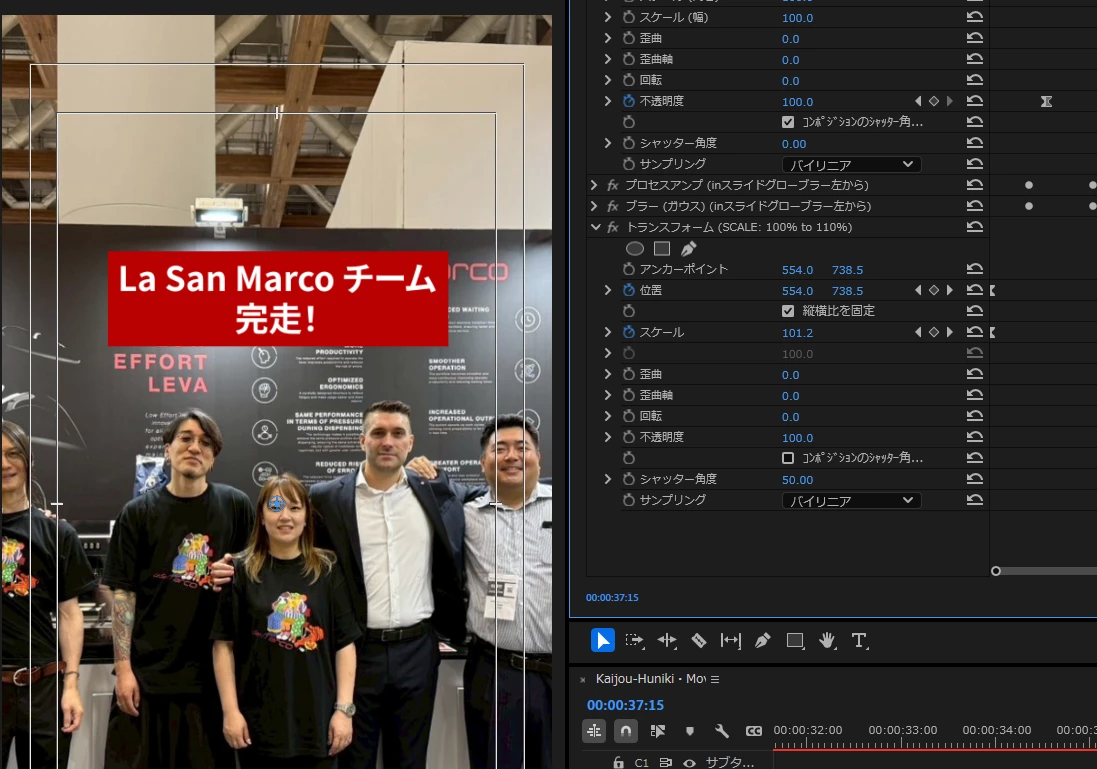The height and width of the screenshot is (769, 1097).
Task: Click the time ruler at 00:00:33:00
Action: pos(903,730)
